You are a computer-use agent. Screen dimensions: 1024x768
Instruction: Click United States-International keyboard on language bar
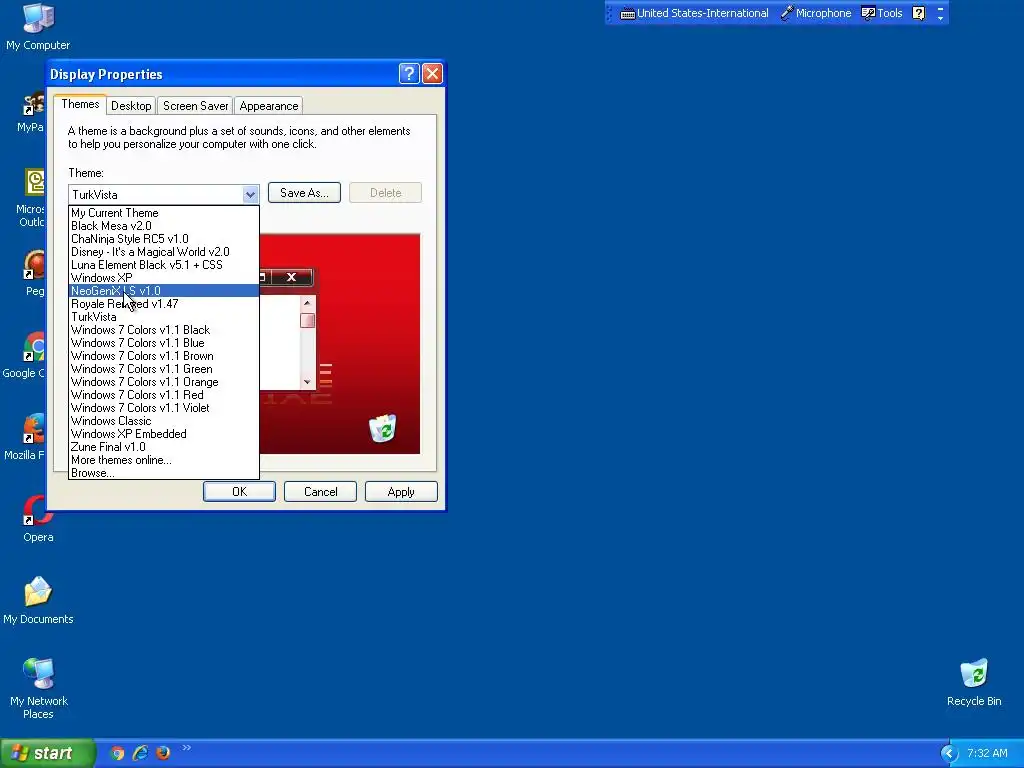[694, 13]
